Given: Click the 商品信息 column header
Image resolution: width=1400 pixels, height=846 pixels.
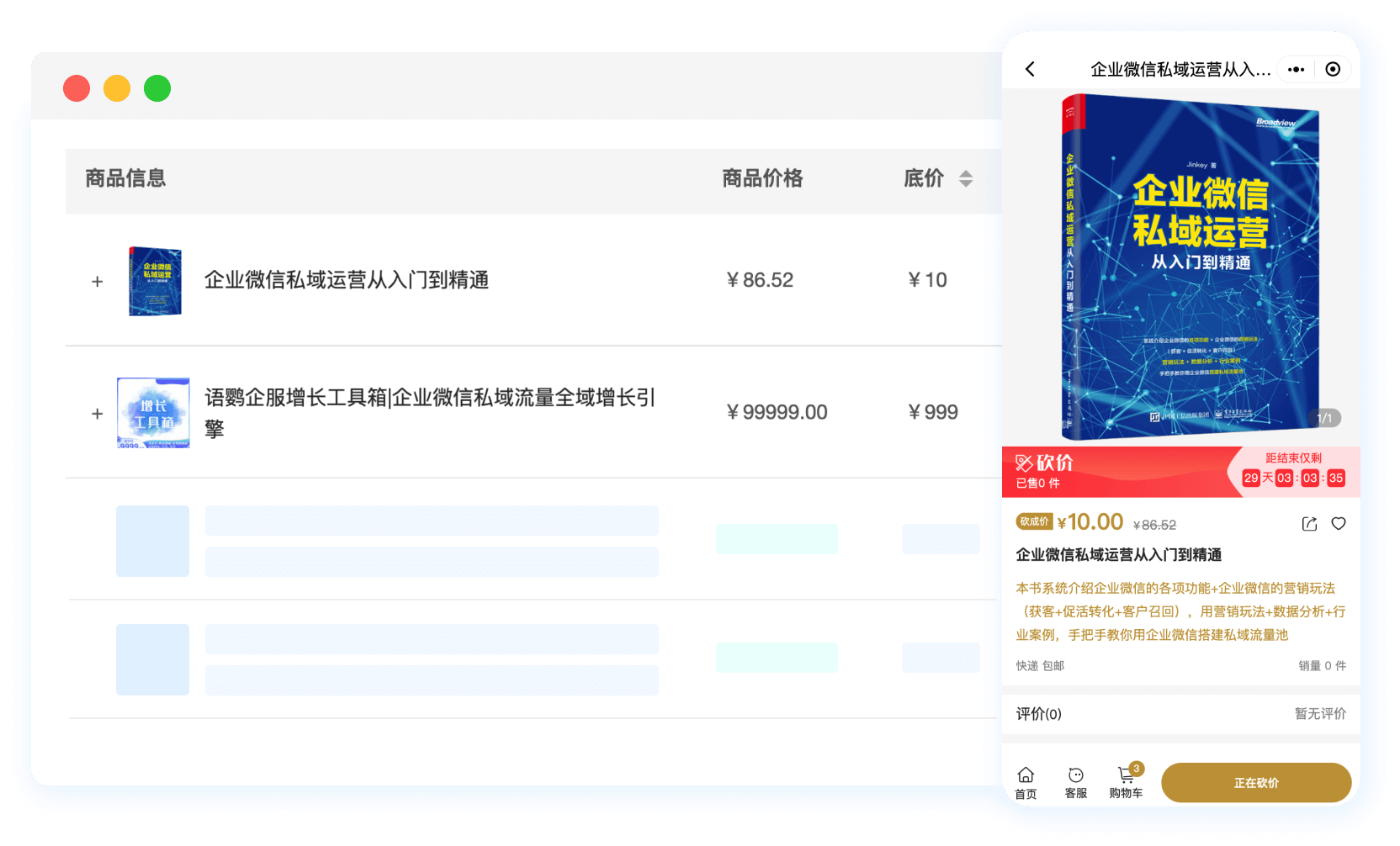Looking at the screenshot, I should tap(125, 178).
